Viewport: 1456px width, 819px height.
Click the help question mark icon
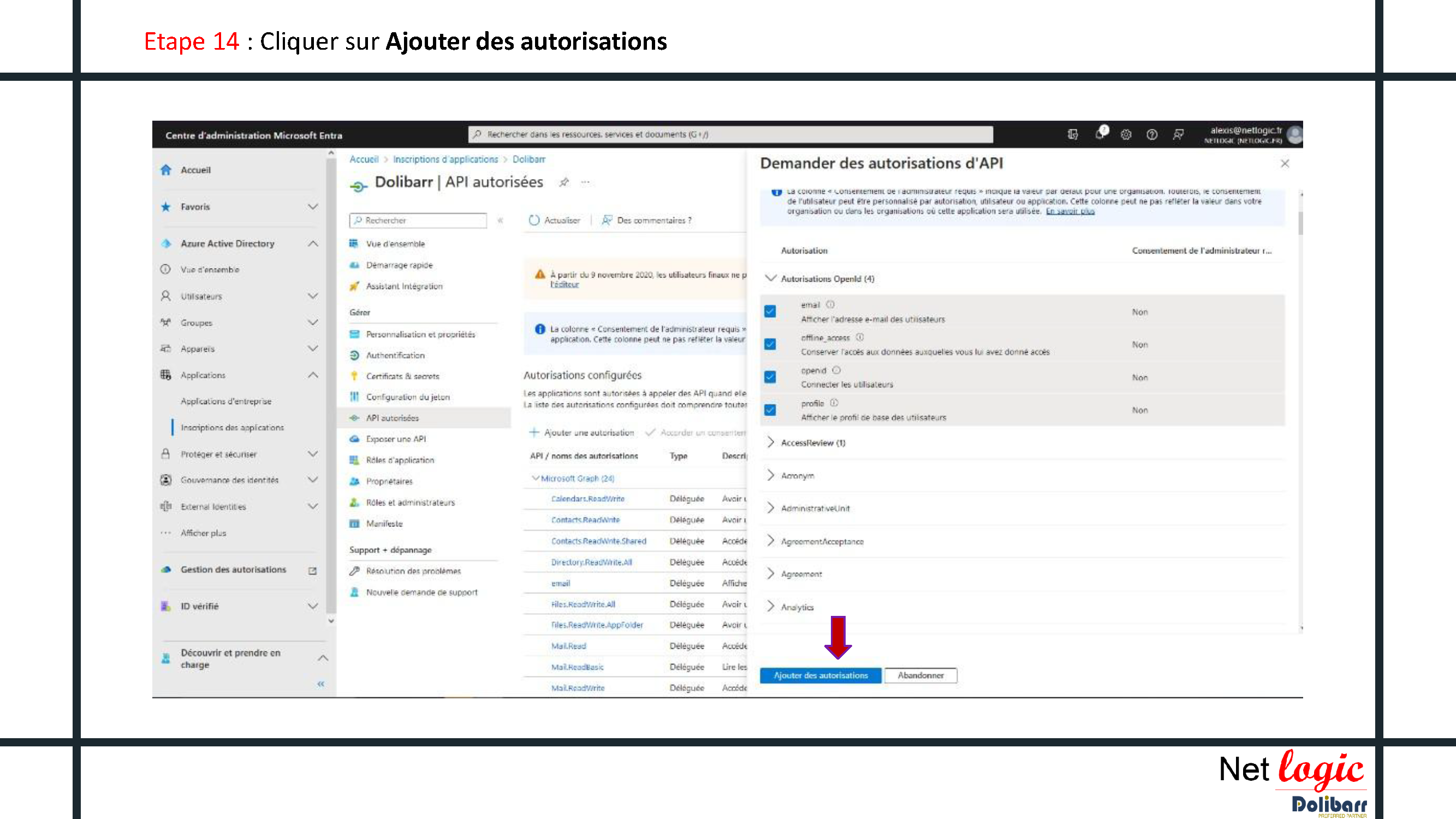1151,134
